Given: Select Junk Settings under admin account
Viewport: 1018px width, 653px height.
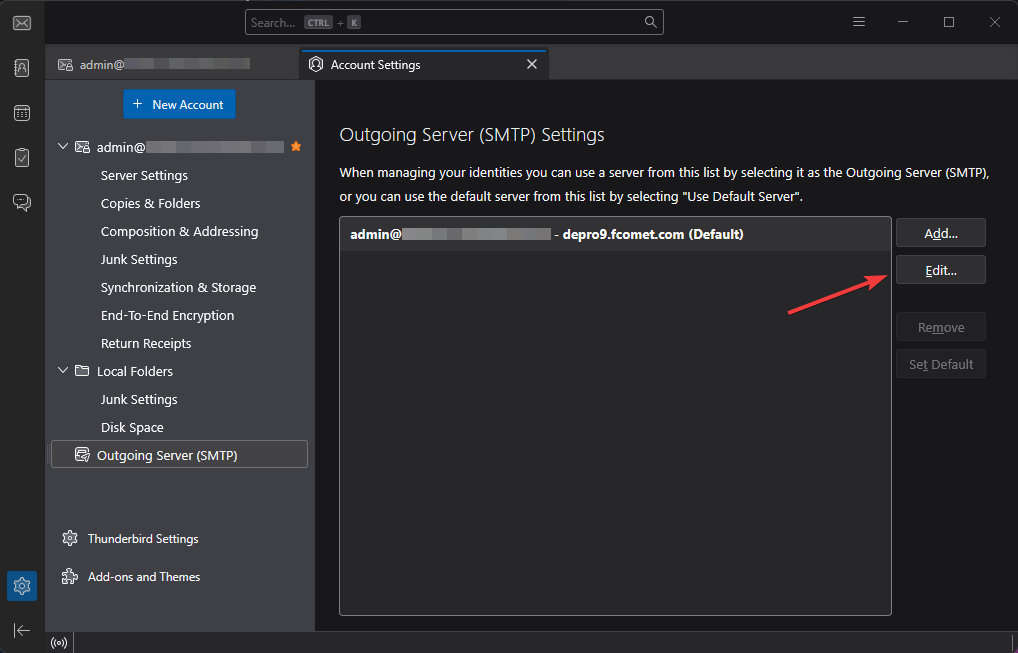Looking at the screenshot, I should [139, 259].
